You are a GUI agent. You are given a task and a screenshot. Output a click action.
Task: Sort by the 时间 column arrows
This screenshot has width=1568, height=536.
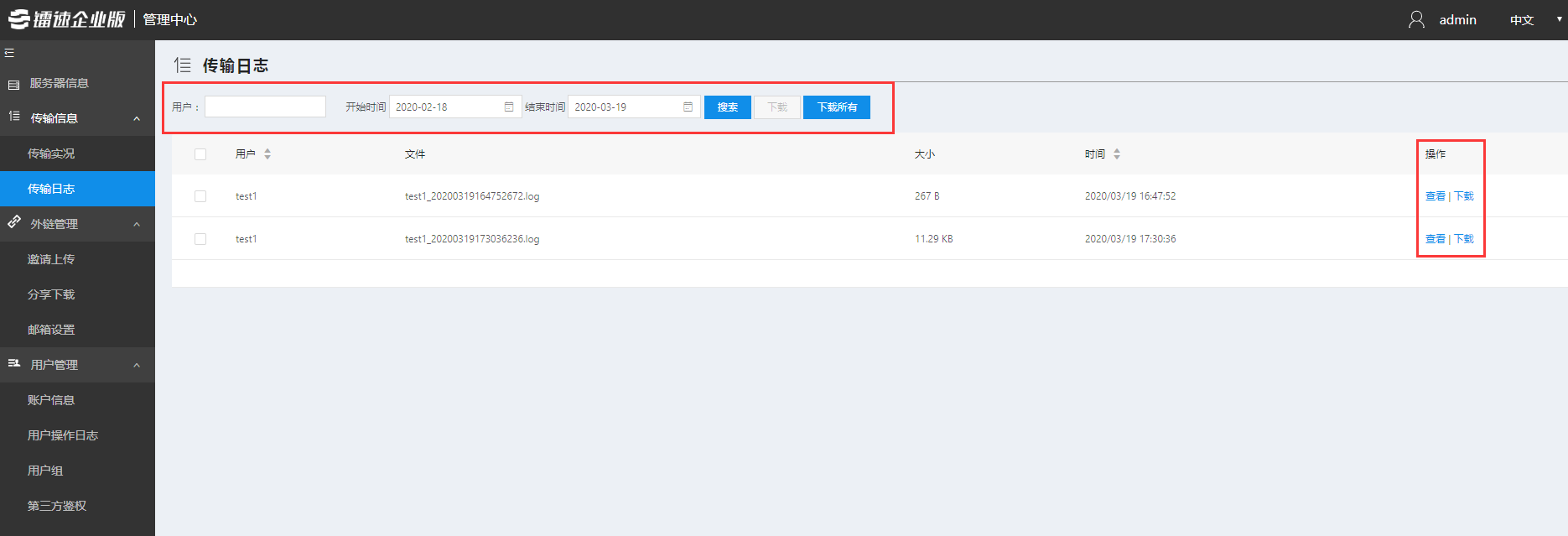point(1117,154)
